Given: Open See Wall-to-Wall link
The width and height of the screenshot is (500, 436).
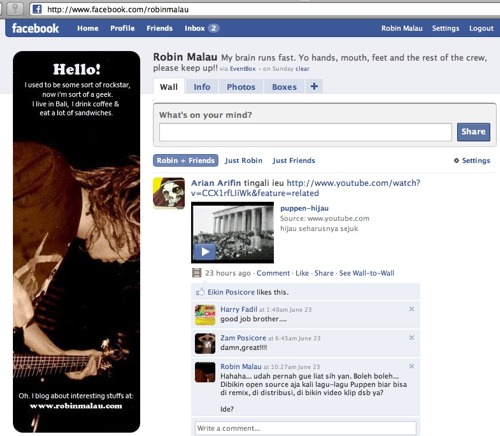Looking at the screenshot, I should (x=367, y=273).
